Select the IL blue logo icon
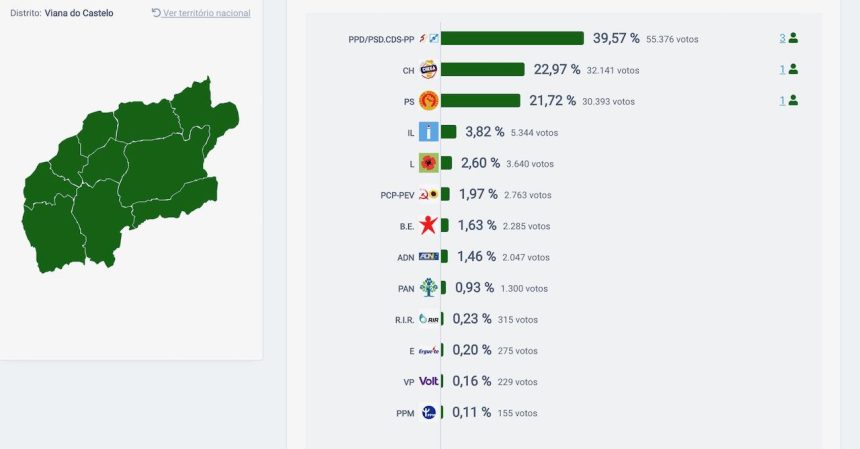Screen dimensions: 860x449 pyautogui.click(x=428, y=132)
